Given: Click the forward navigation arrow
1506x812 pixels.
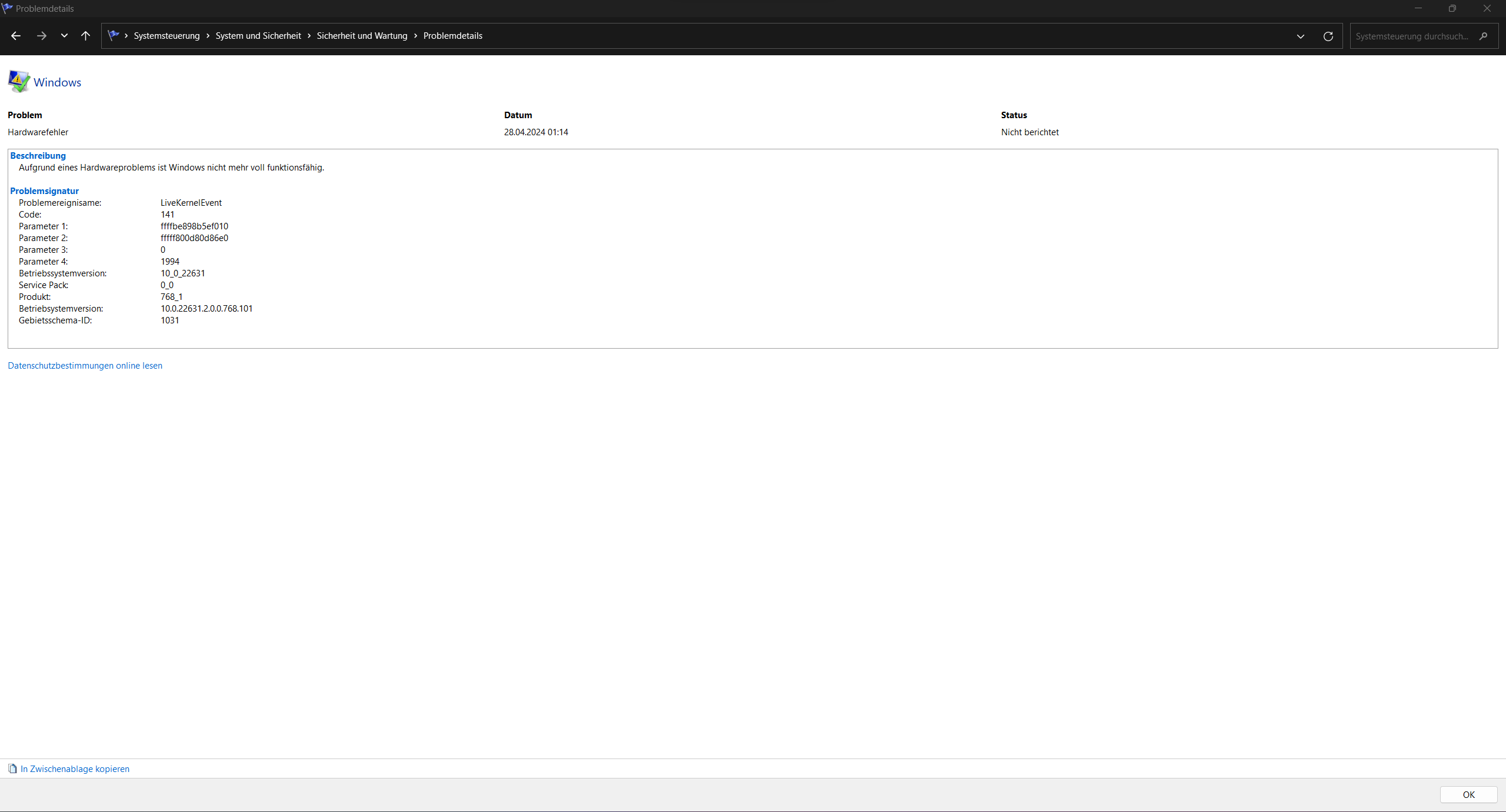Looking at the screenshot, I should pyautogui.click(x=41, y=36).
